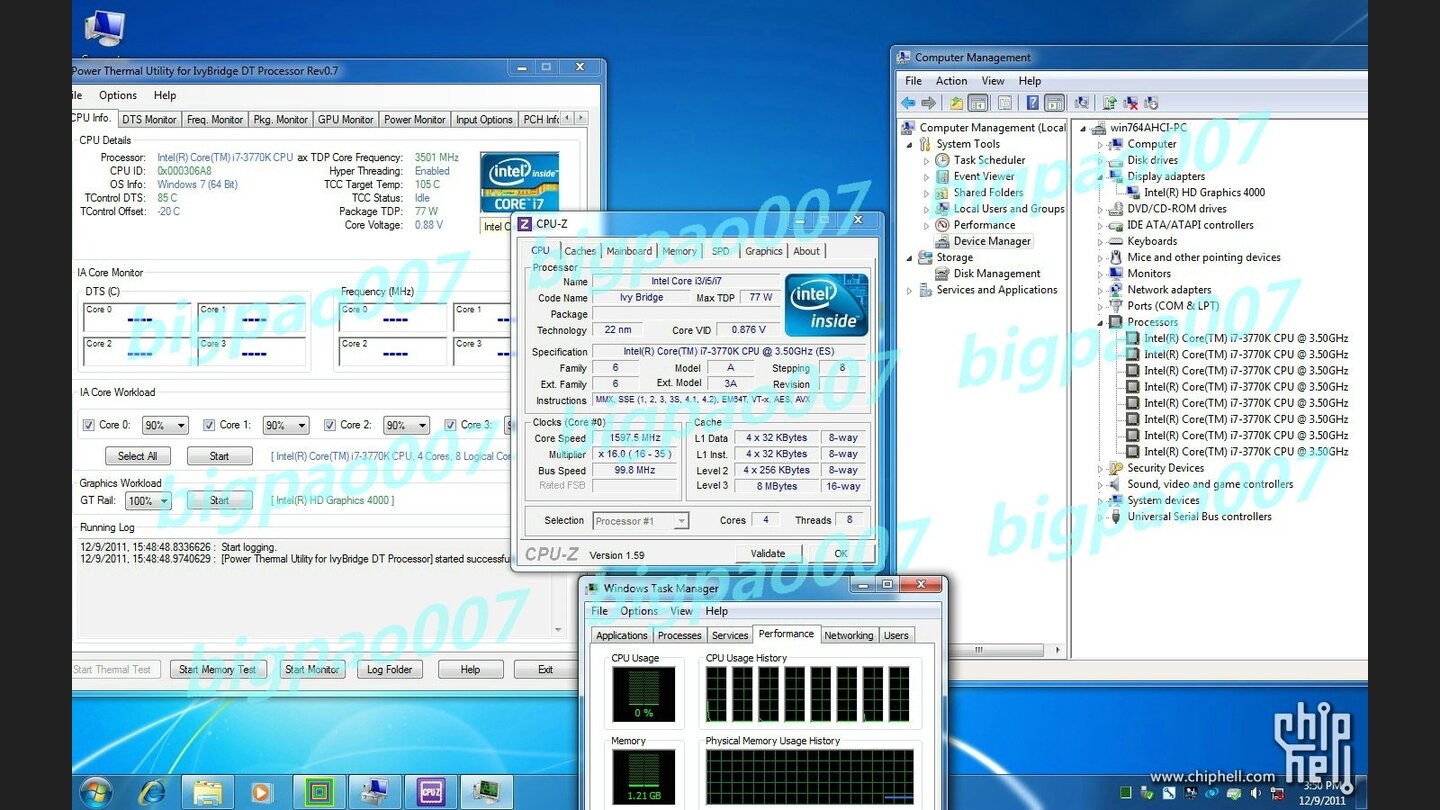The image size is (1440, 810).
Task: Click Start Memory Test button
Action: (x=218, y=670)
